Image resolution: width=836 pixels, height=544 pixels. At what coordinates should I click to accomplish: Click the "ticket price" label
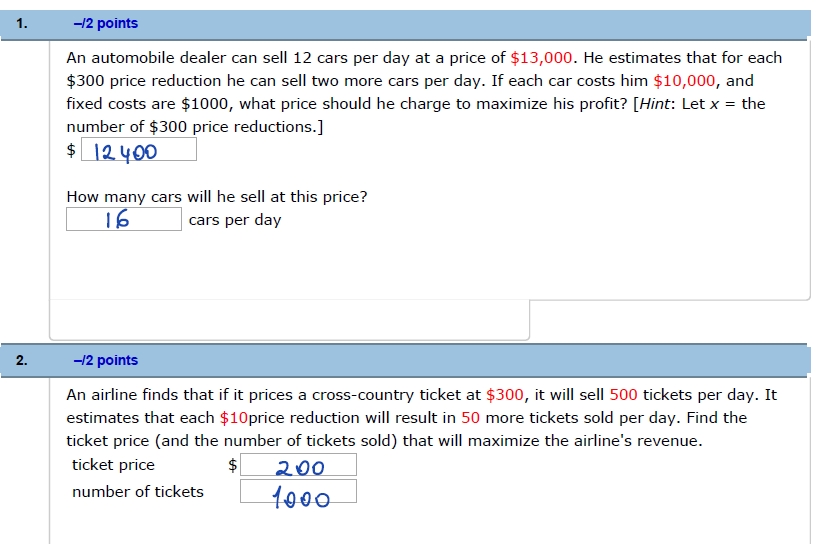(113, 465)
